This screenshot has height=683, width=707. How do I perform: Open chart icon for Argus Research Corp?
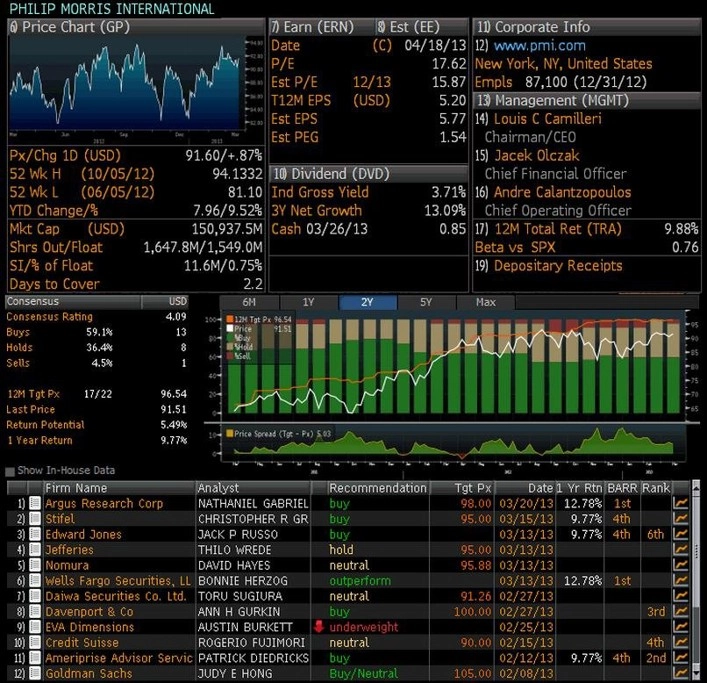tap(680, 503)
